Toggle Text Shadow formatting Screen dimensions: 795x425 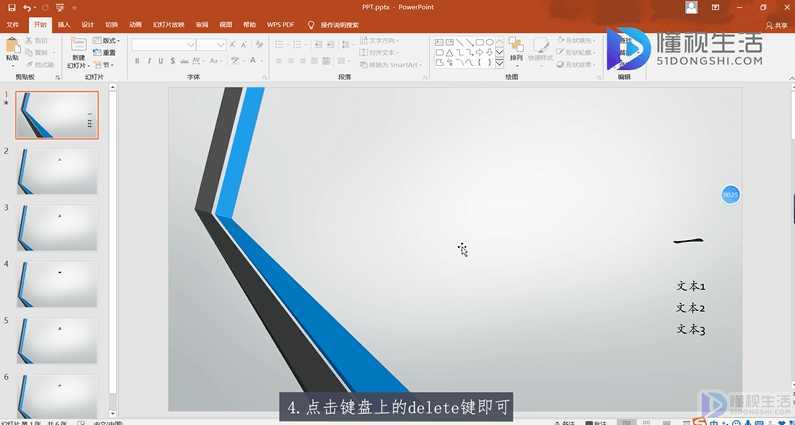coord(172,61)
